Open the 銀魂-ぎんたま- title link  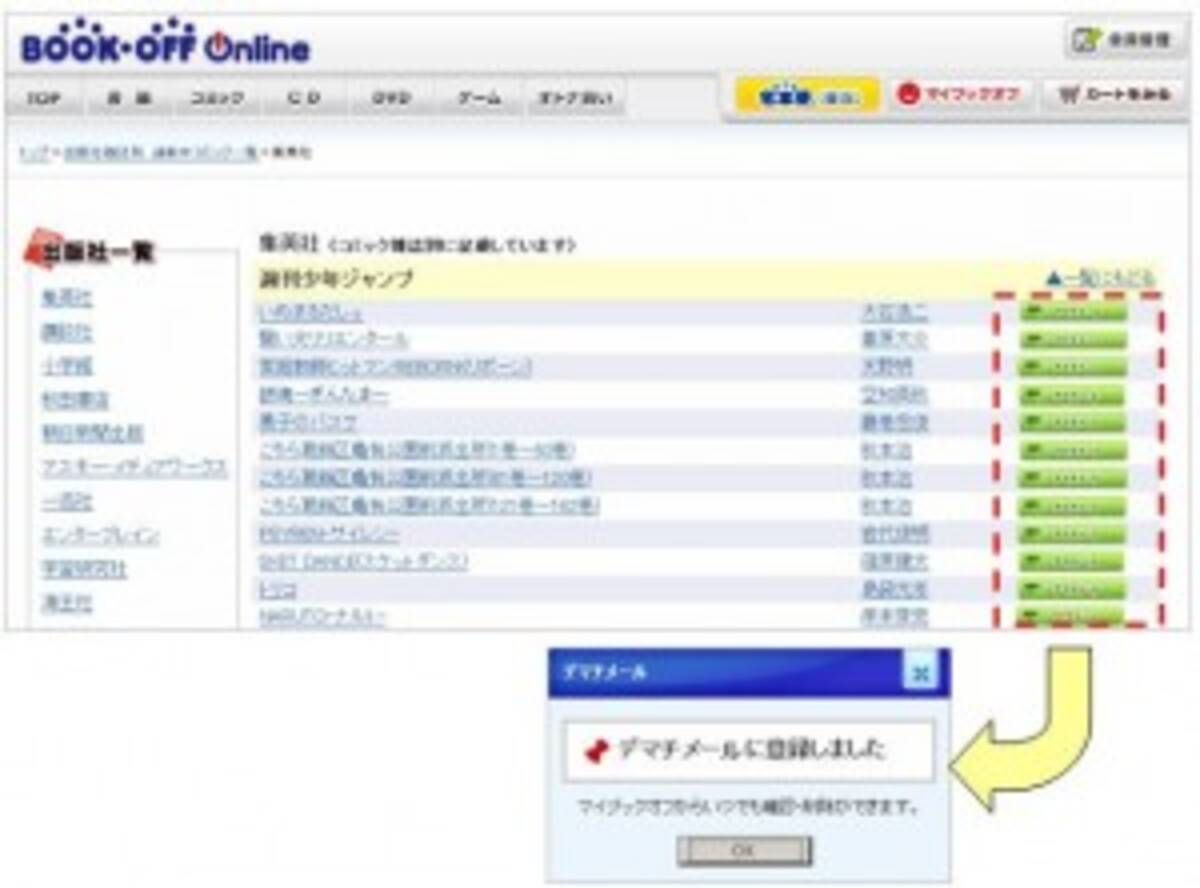tap(324, 395)
